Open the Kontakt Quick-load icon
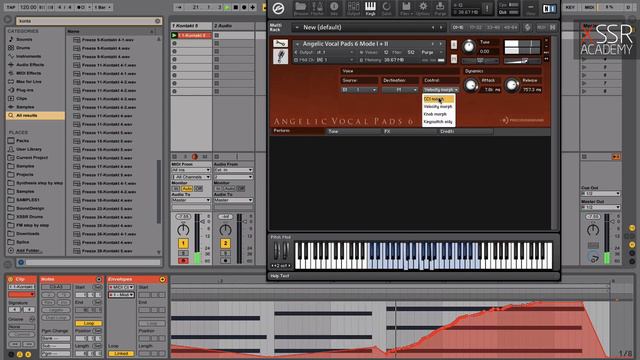The height and width of the screenshot is (360, 640). tap(387, 8)
